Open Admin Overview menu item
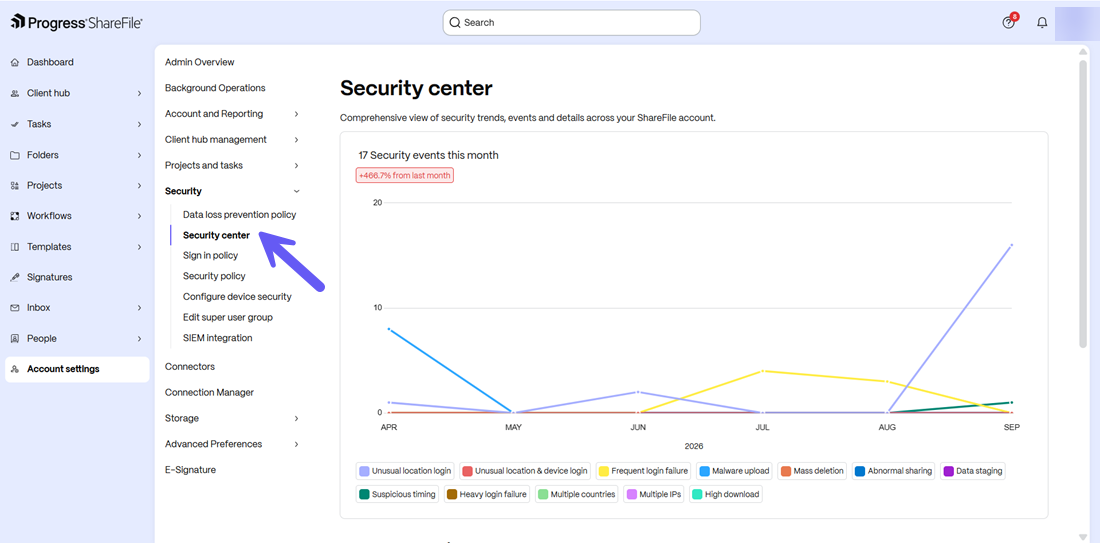 pos(200,62)
